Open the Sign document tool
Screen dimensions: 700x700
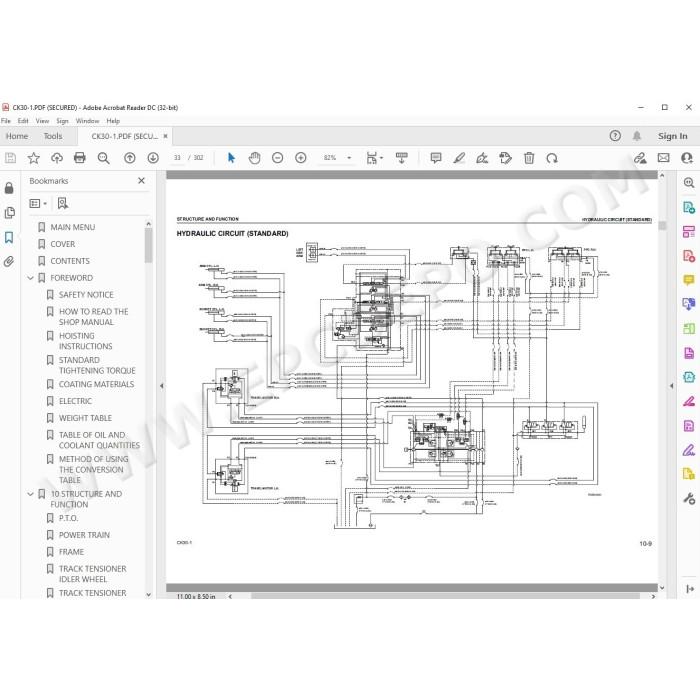click(x=482, y=158)
